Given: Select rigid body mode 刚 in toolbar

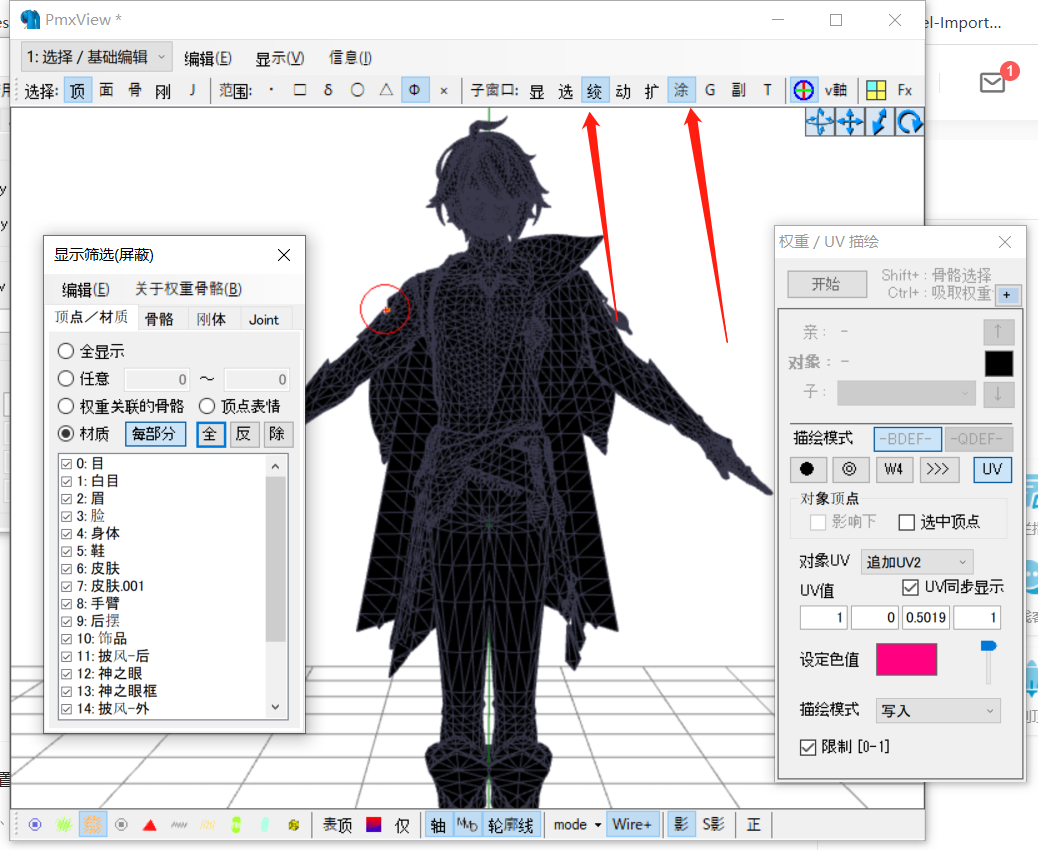Looking at the screenshot, I should point(164,91).
